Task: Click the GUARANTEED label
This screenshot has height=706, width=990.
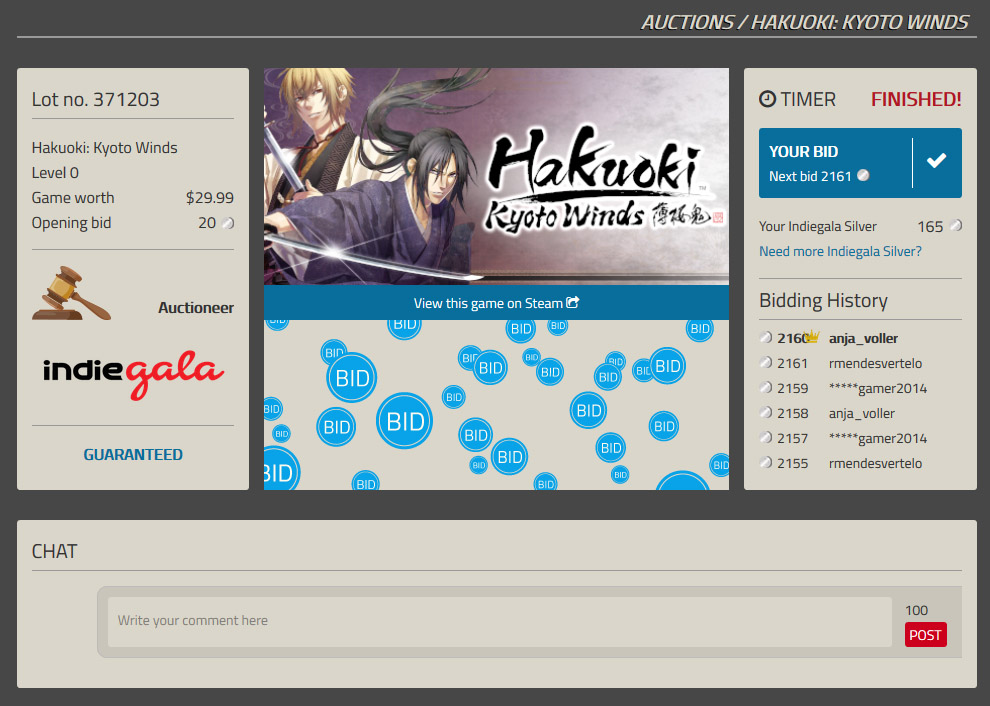Action: [133, 455]
